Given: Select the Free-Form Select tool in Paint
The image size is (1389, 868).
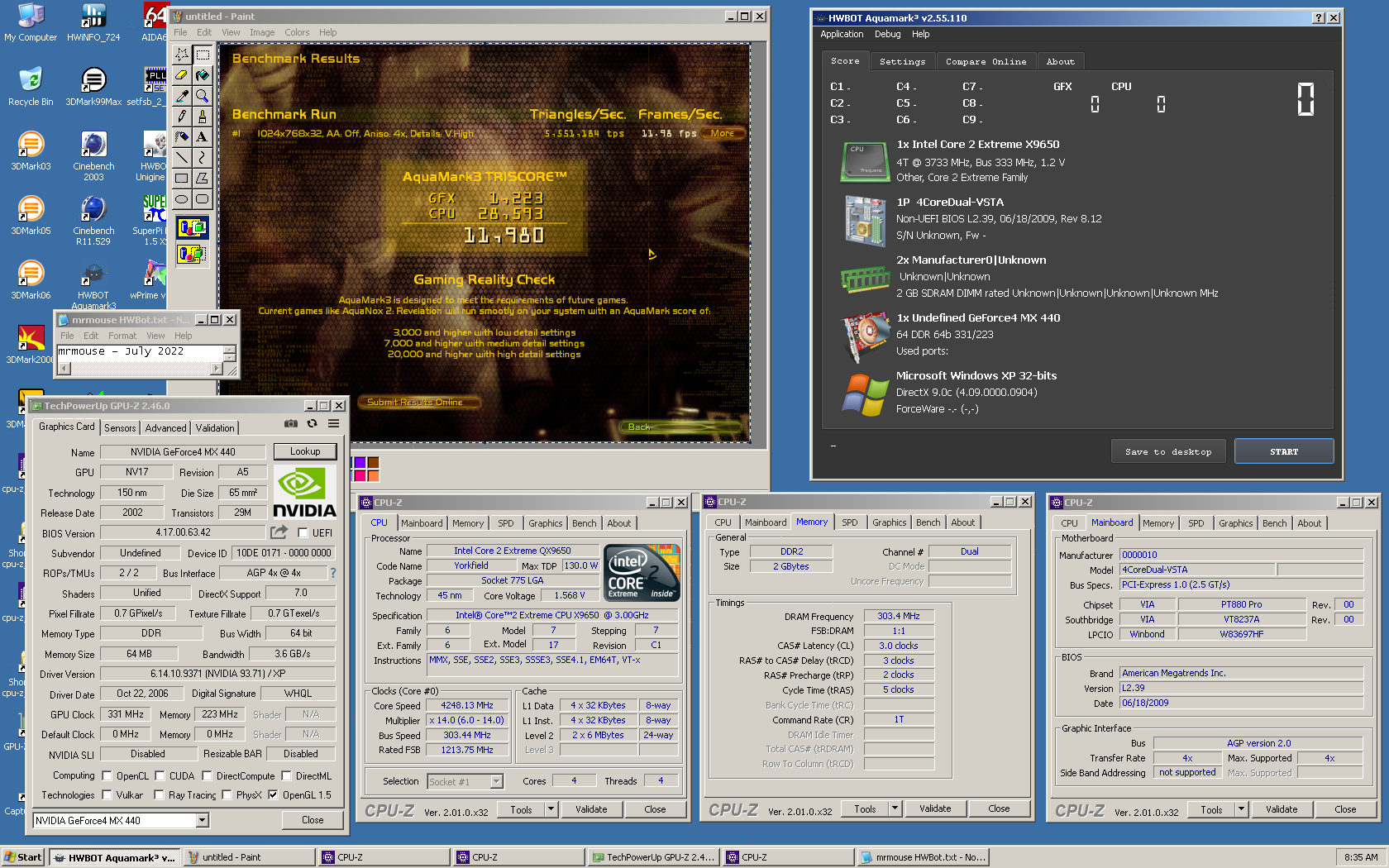Looking at the screenshot, I should [182, 55].
